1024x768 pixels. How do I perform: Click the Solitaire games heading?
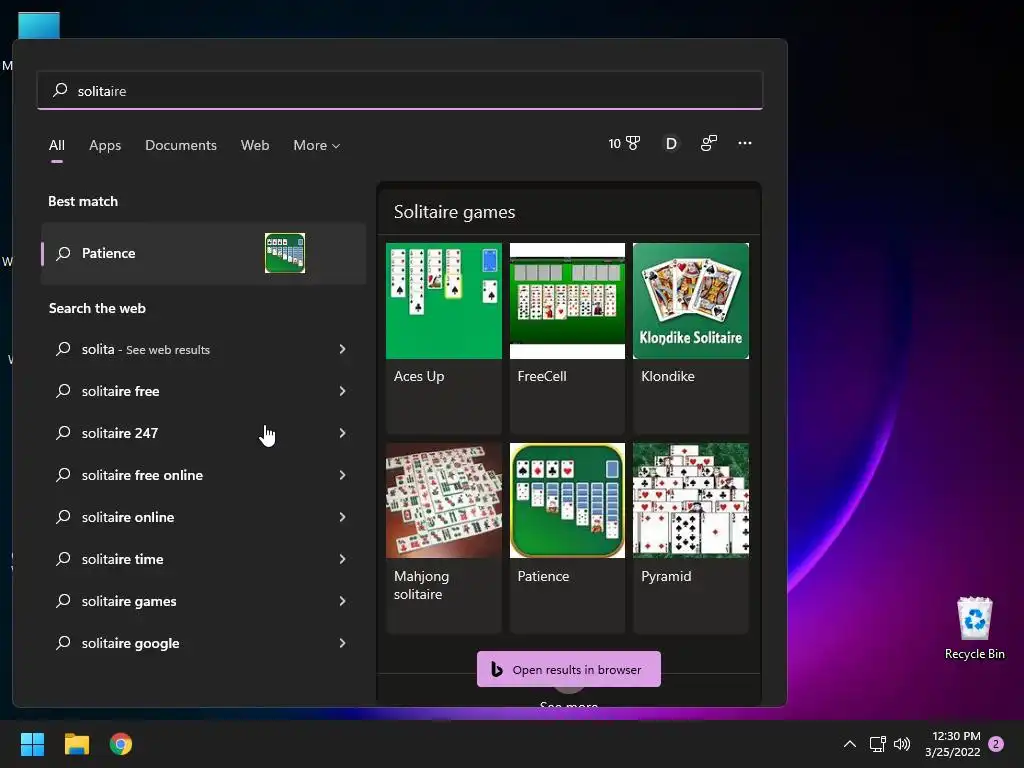[x=455, y=212]
